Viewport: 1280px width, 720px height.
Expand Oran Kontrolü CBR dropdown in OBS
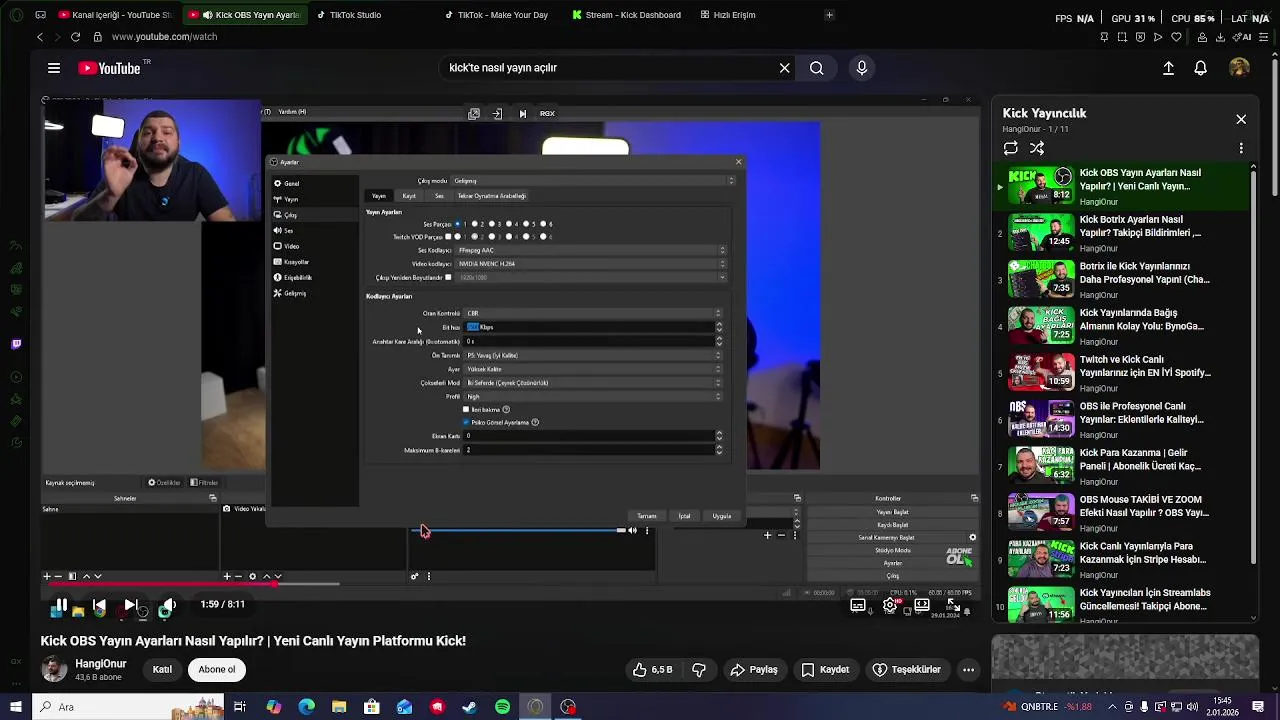593,313
